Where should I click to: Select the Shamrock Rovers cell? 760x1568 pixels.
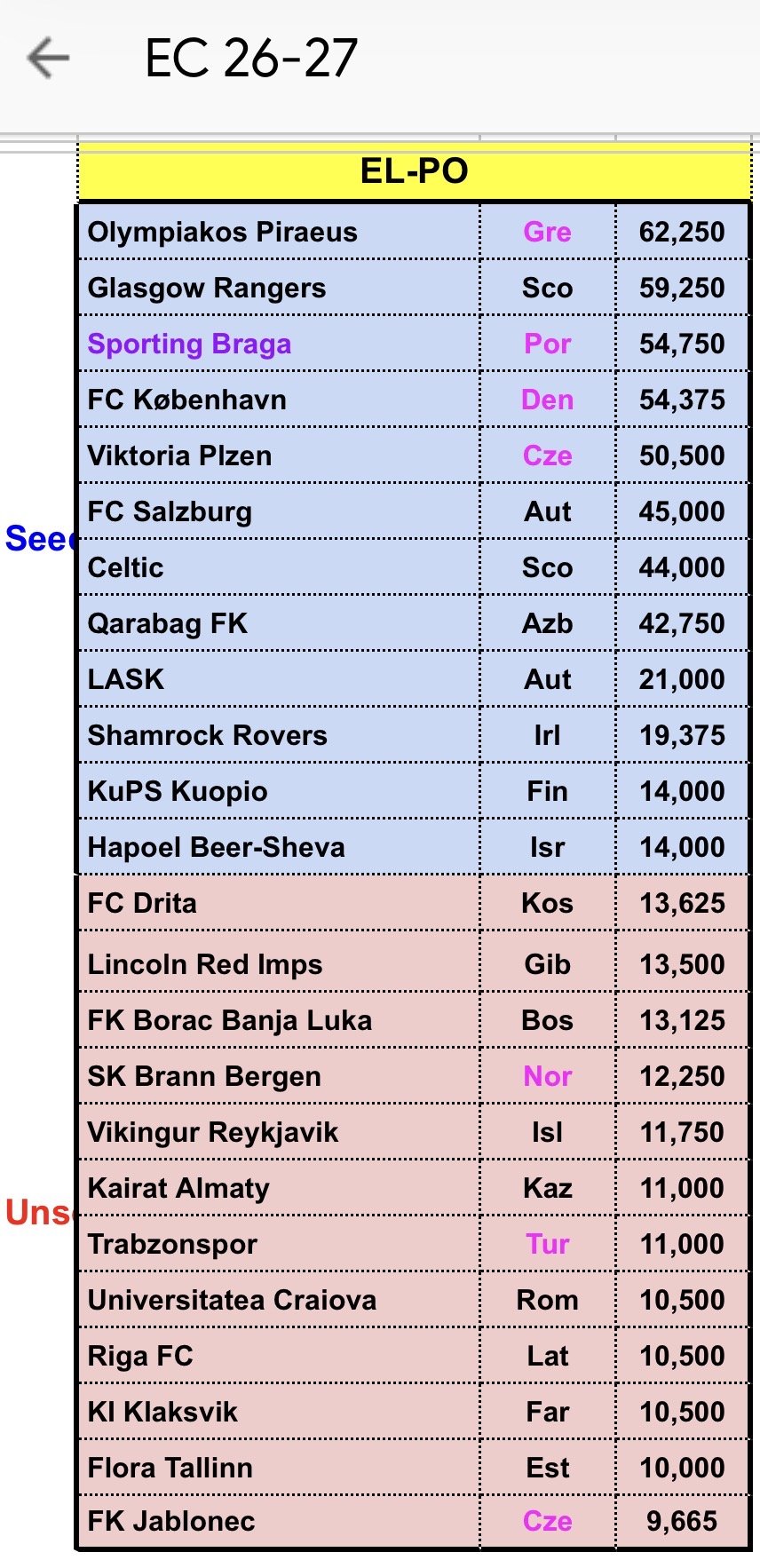coord(207,736)
